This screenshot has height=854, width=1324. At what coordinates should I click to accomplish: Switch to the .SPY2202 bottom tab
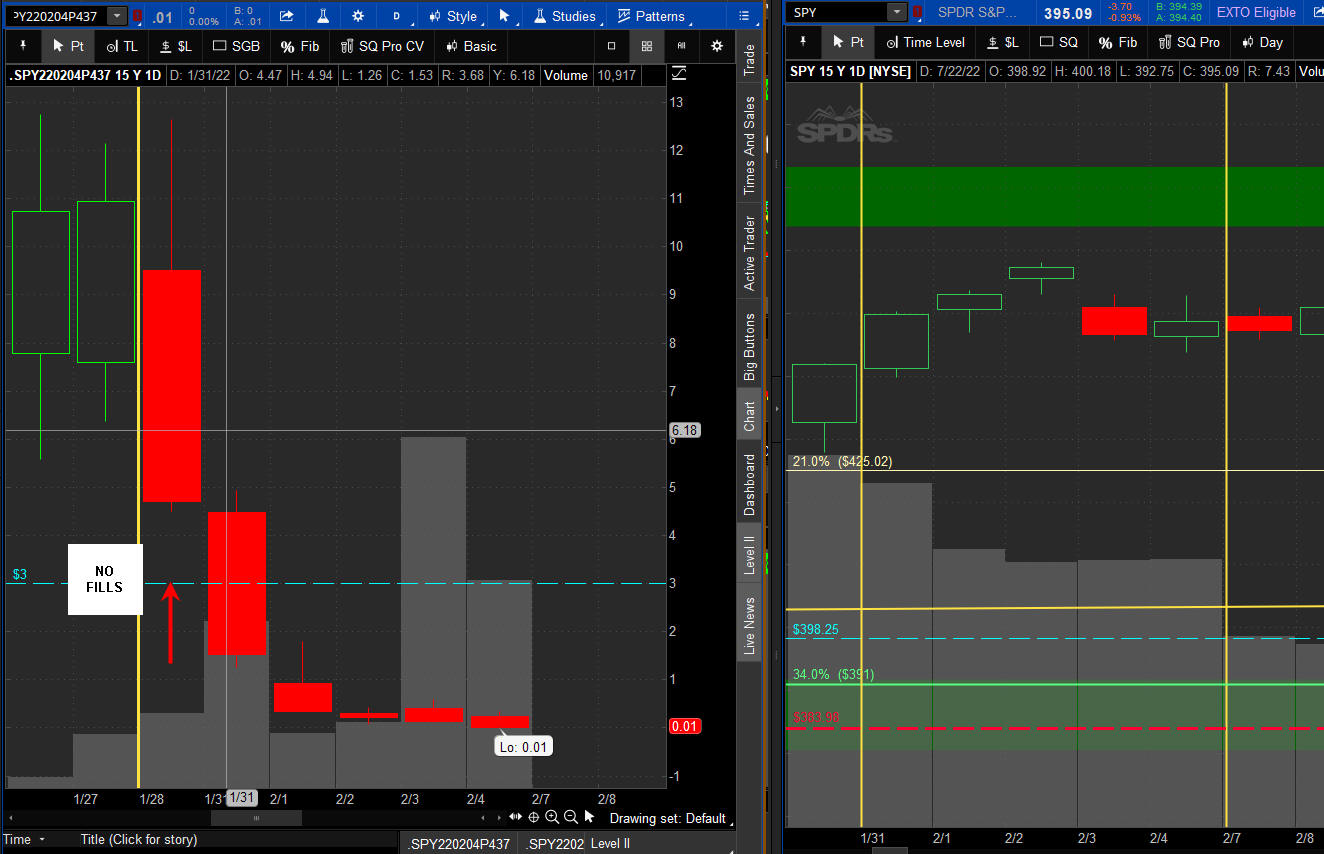554,844
